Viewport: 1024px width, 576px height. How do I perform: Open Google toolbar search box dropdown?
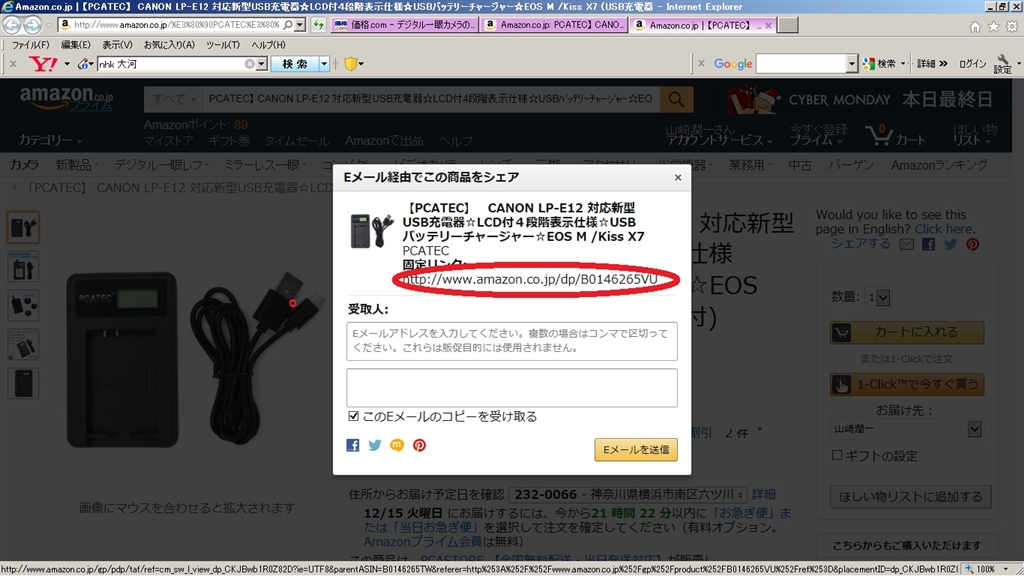[852, 64]
